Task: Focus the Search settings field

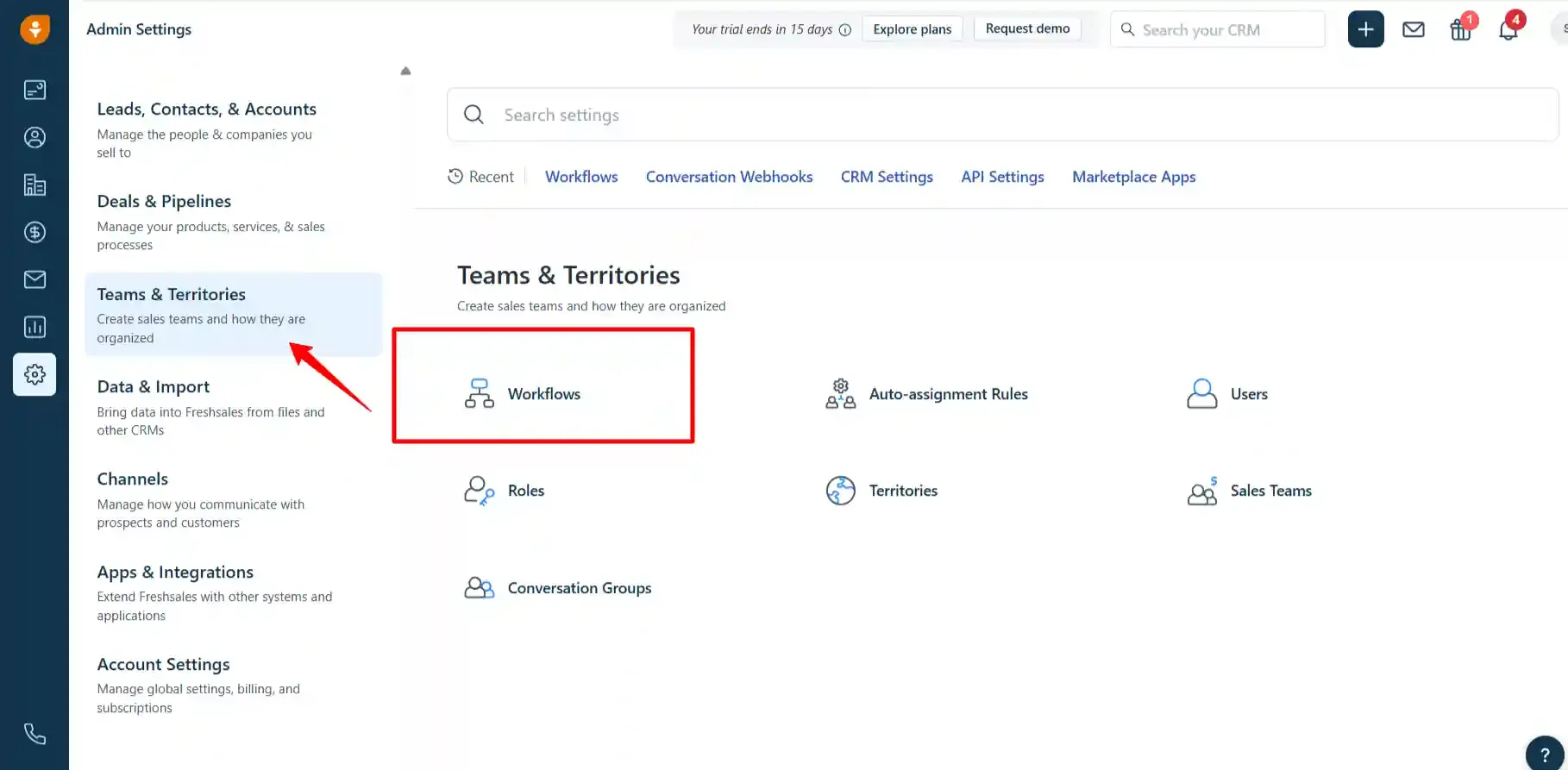Action: [x=1003, y=115]
